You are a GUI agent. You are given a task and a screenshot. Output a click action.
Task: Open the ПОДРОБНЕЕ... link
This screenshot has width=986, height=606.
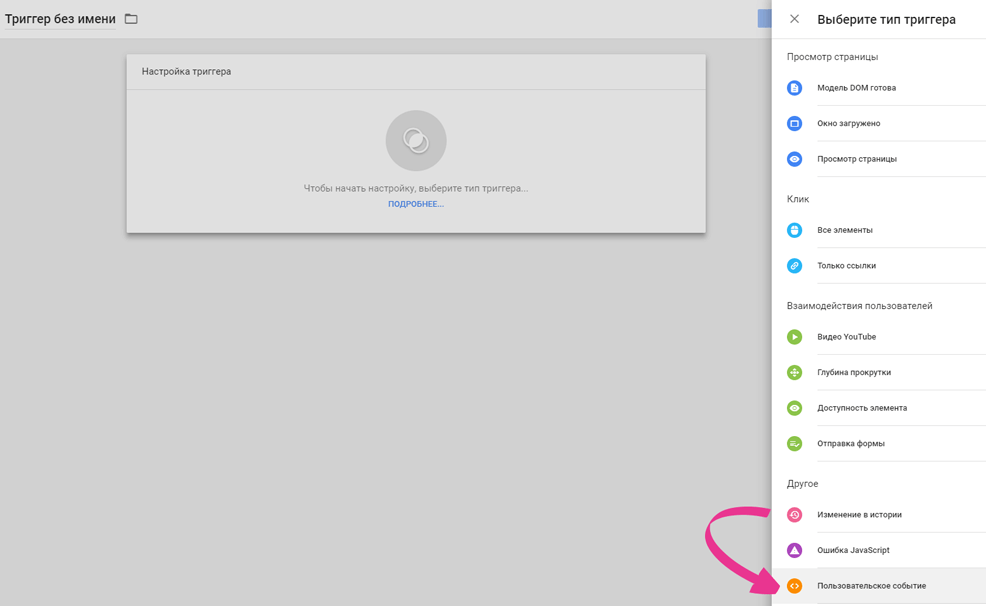[x=416, y=204]
